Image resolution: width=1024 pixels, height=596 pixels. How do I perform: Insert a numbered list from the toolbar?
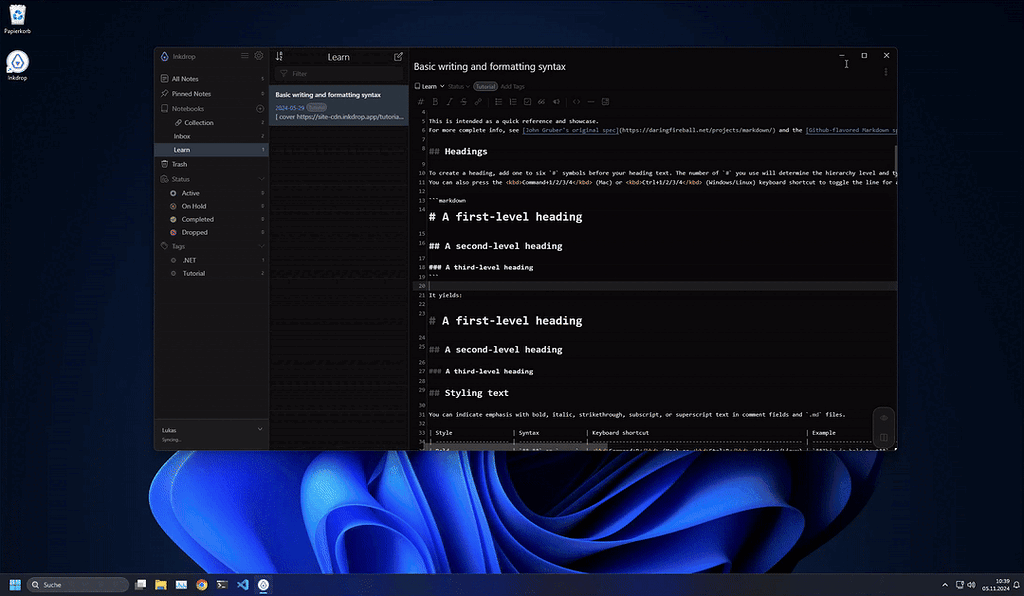coord(513,101)
